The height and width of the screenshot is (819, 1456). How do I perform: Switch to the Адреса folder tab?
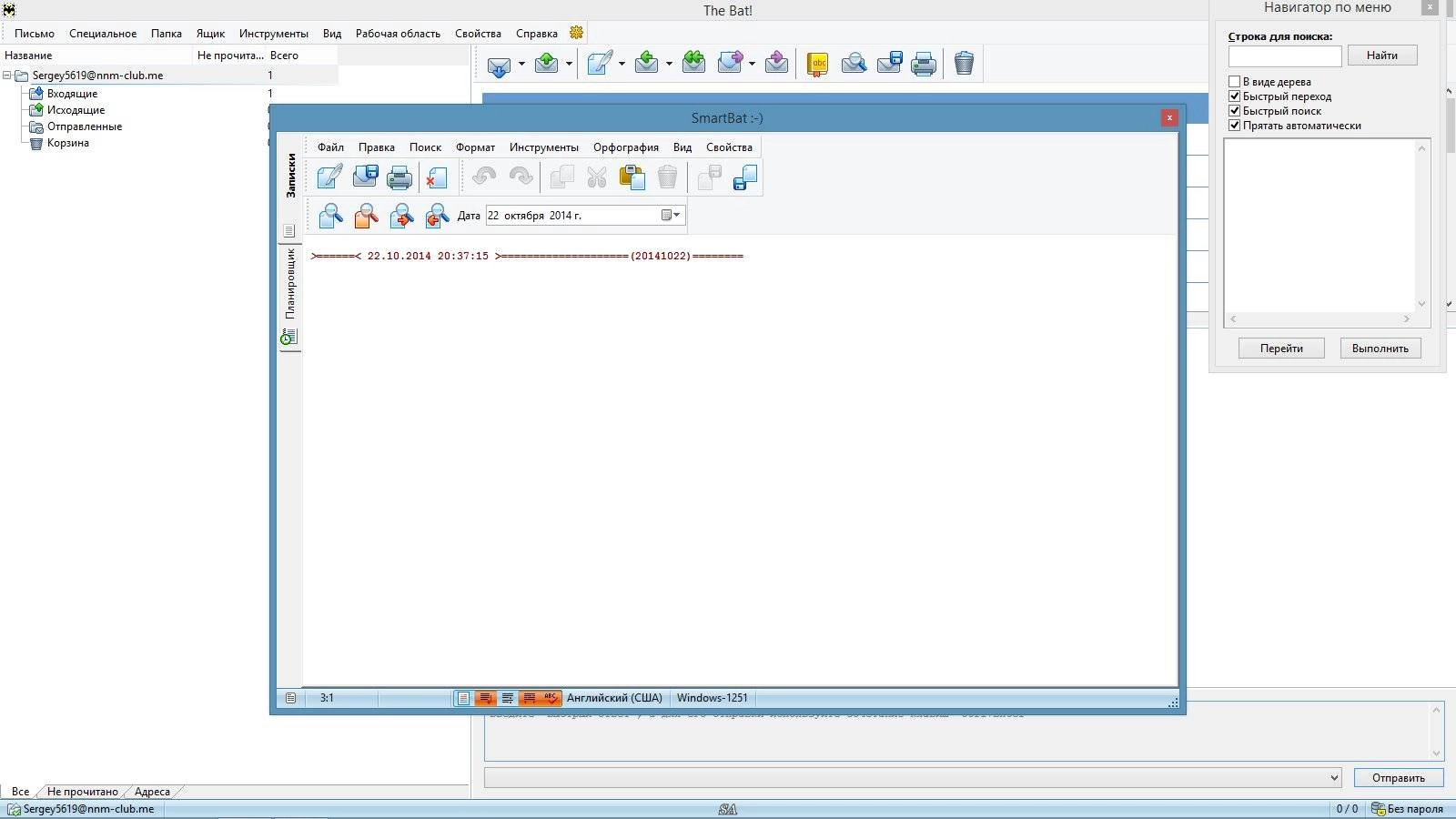click(x=152, y=792)
